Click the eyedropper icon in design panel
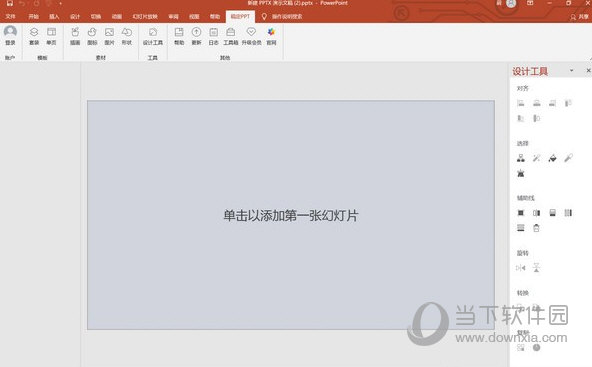Viewport: 592px width, 367px height. (x=568, y=158)
